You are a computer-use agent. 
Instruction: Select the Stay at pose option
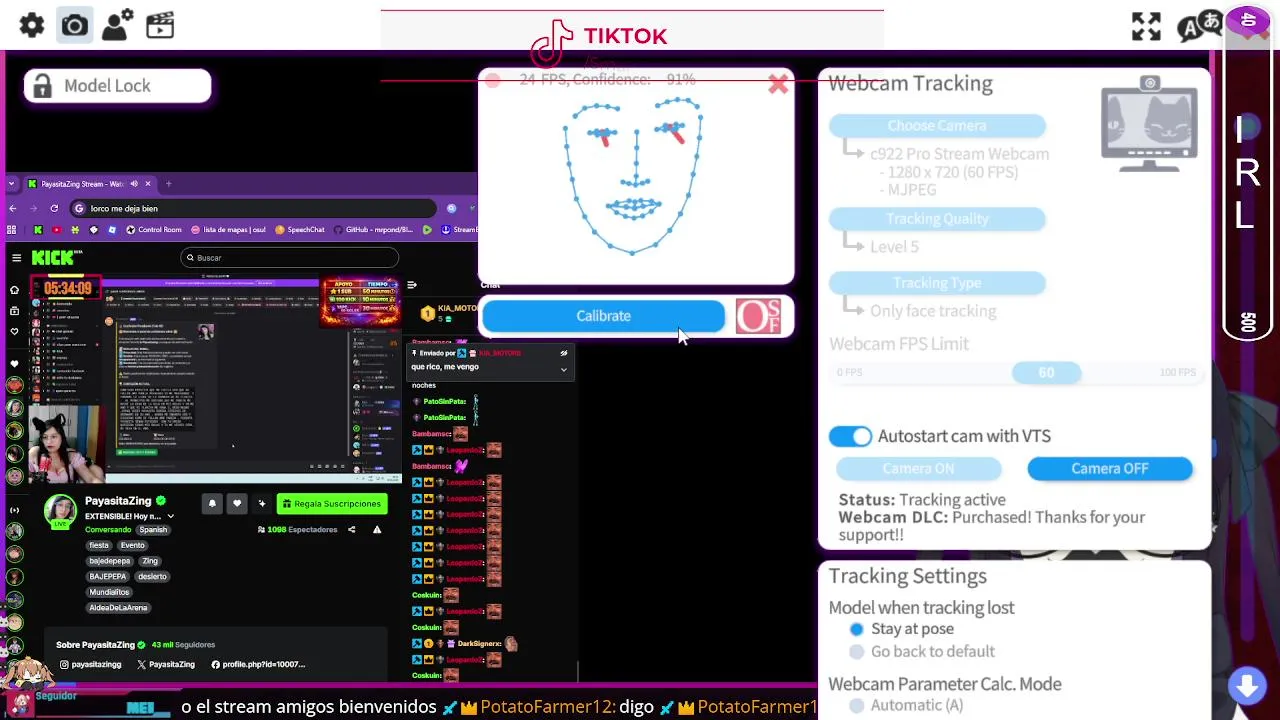coord(857,629)
